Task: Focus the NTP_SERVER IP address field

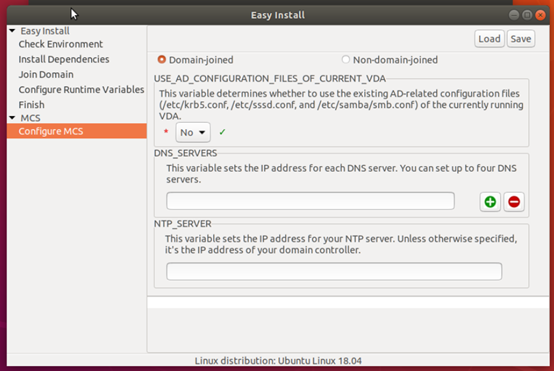Action: coord(334,271)
